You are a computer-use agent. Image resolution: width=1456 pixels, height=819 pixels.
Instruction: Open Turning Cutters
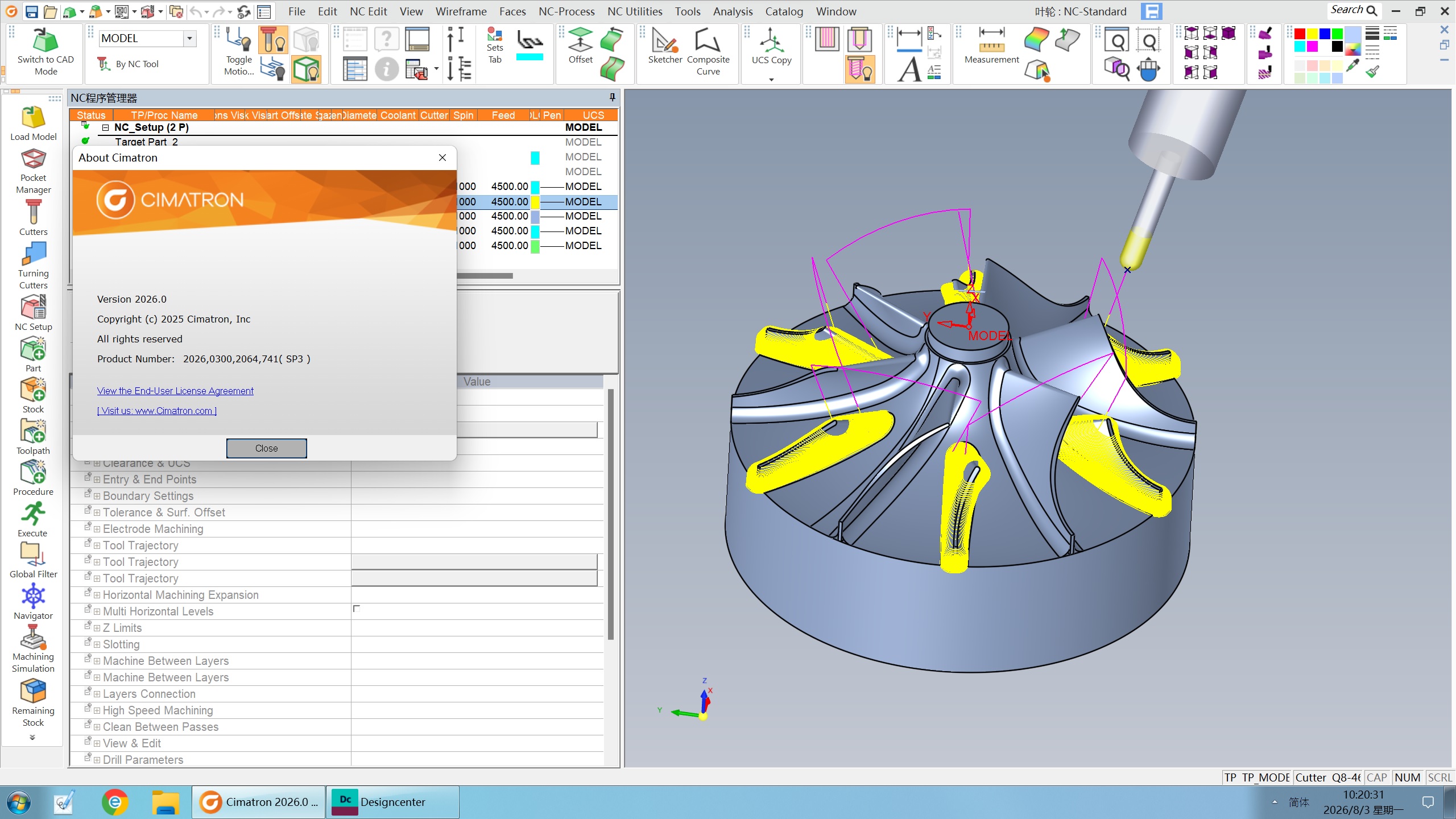(33, 266)
